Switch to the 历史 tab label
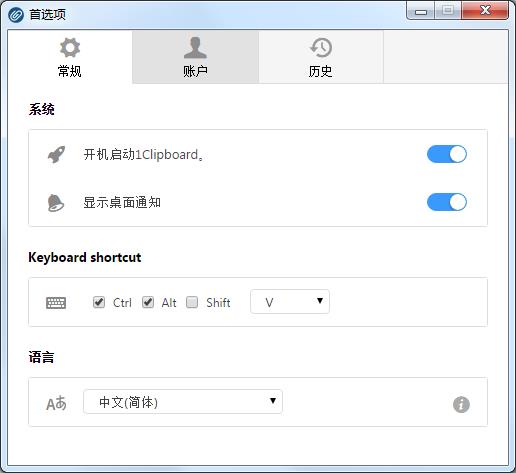The height and width of the screenshot is (473, 516). pos(321,71)
